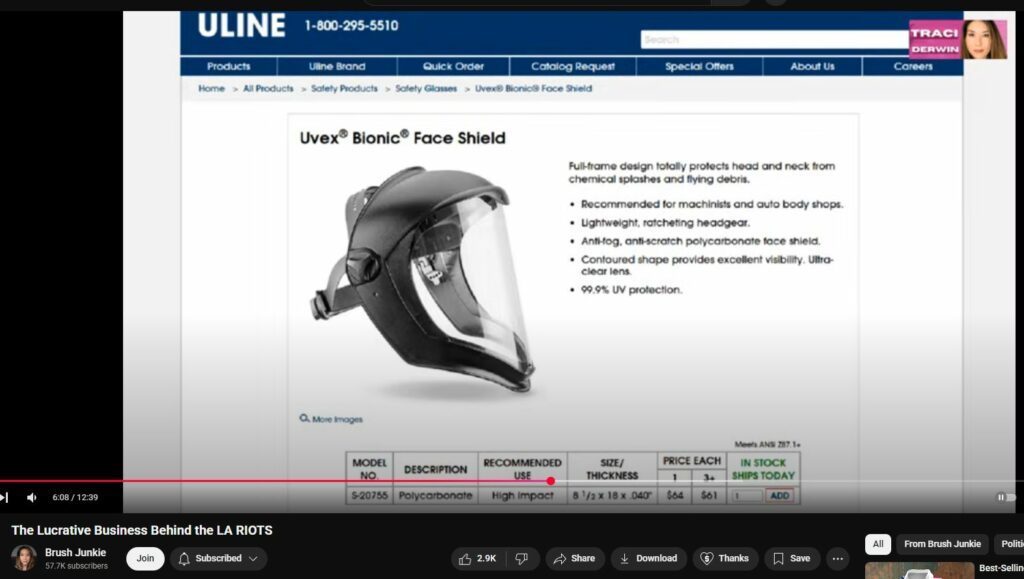Like the video with thumbs up

(x=477, y=559)
